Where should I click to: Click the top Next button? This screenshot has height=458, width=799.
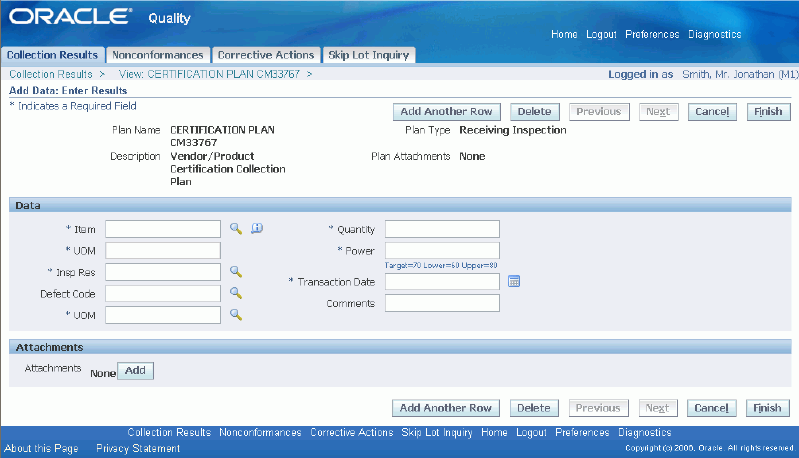coord(658,112)
